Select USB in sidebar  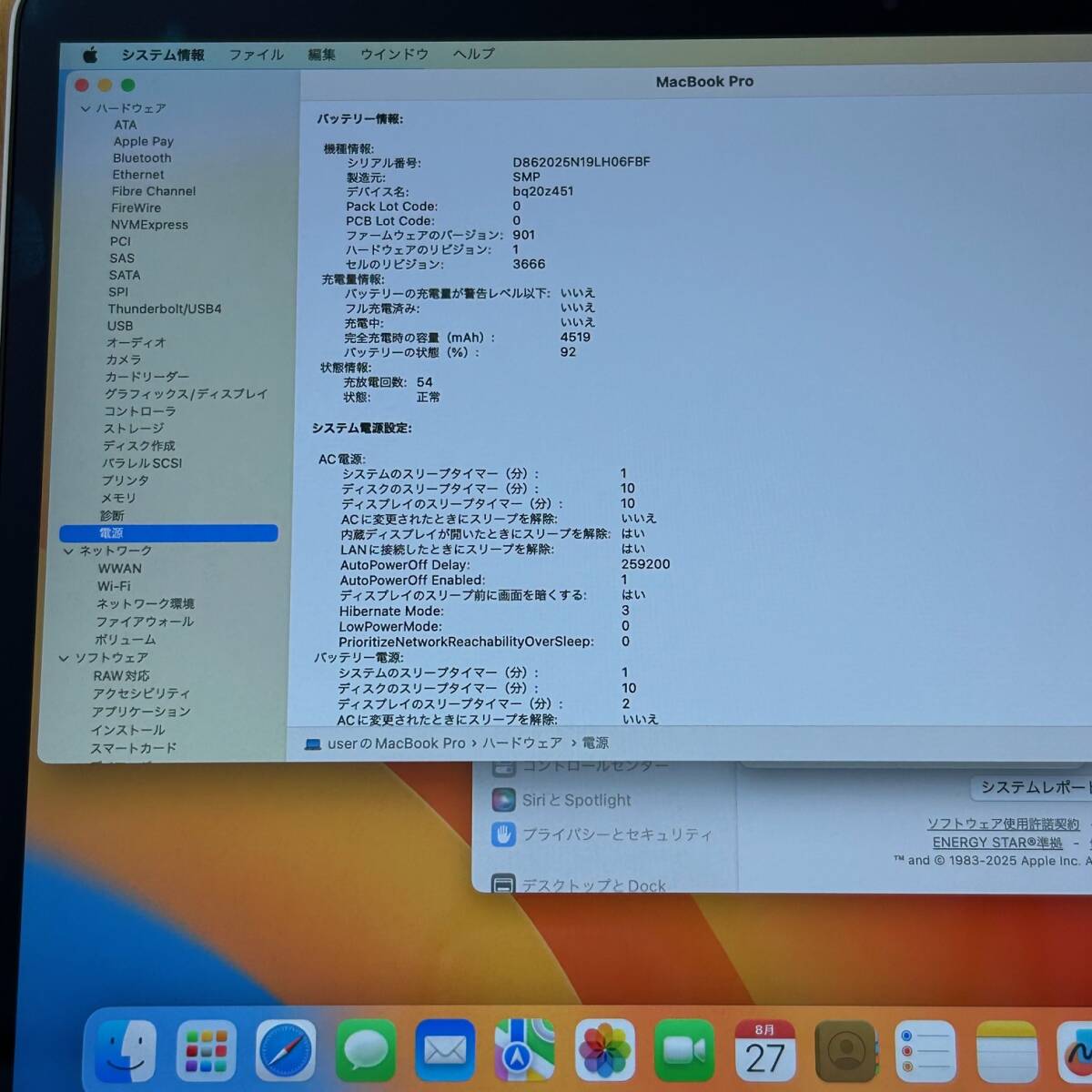[120, 326]
